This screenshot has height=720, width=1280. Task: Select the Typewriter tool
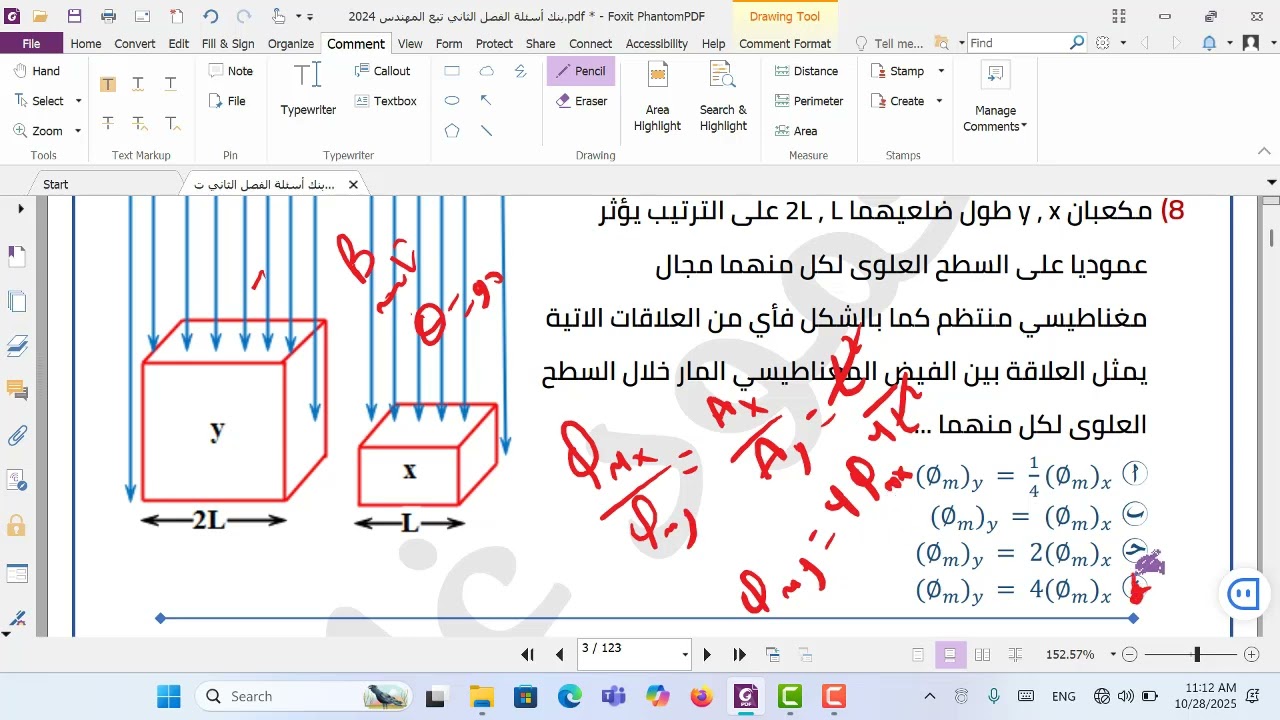point(308,90)
